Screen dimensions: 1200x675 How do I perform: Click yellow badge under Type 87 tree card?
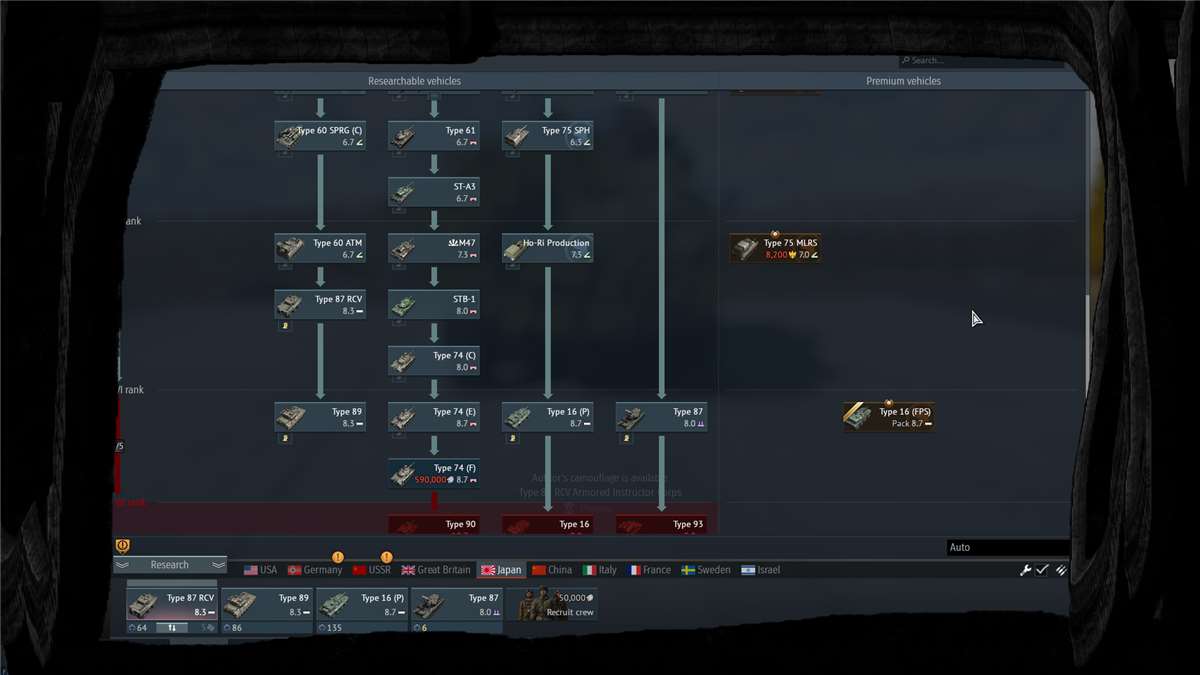(627, 438)
